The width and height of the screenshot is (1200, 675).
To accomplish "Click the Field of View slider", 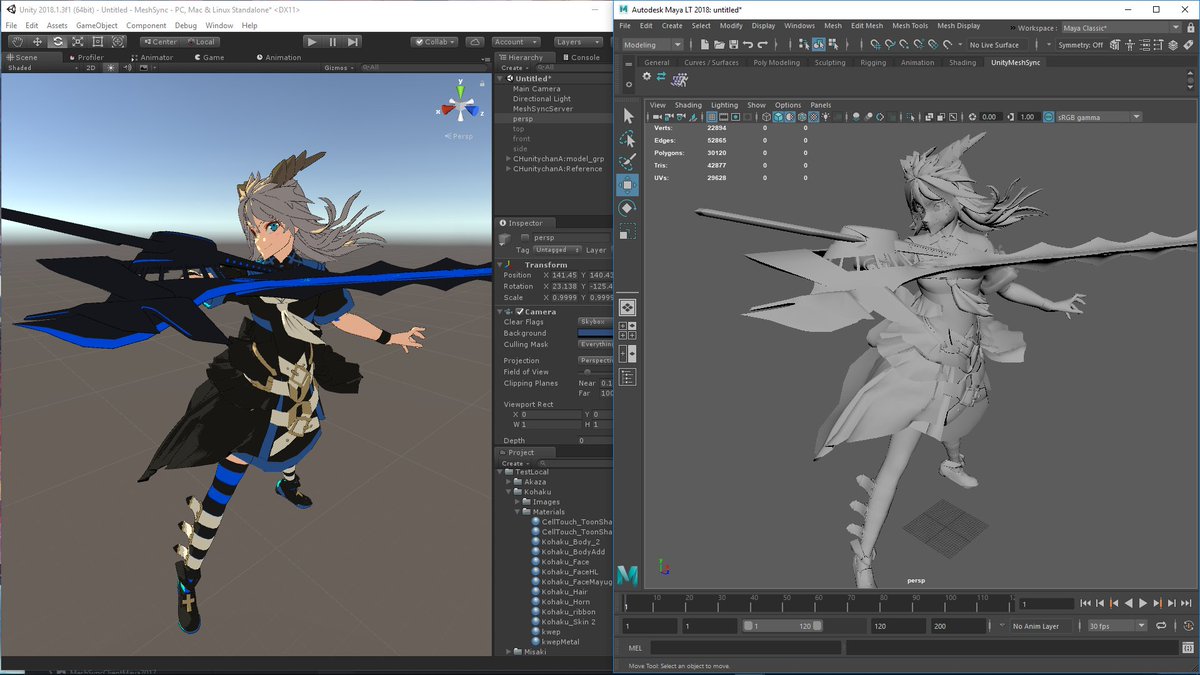I will (595, 372).
